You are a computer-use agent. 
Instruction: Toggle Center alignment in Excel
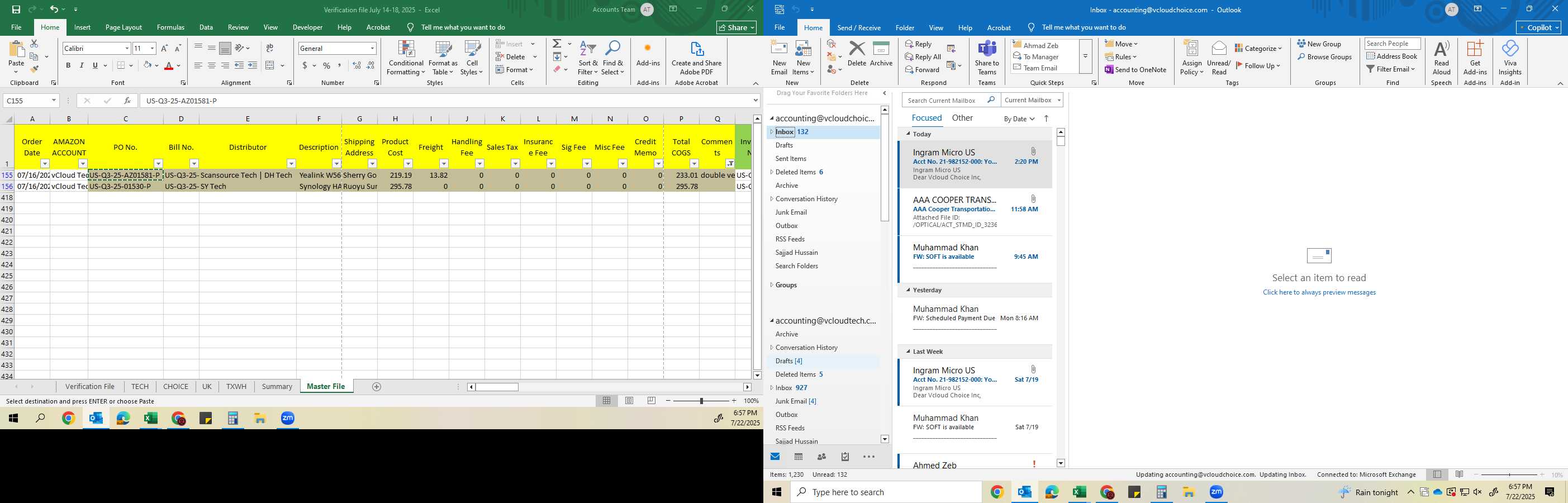[x=211, y=65]
